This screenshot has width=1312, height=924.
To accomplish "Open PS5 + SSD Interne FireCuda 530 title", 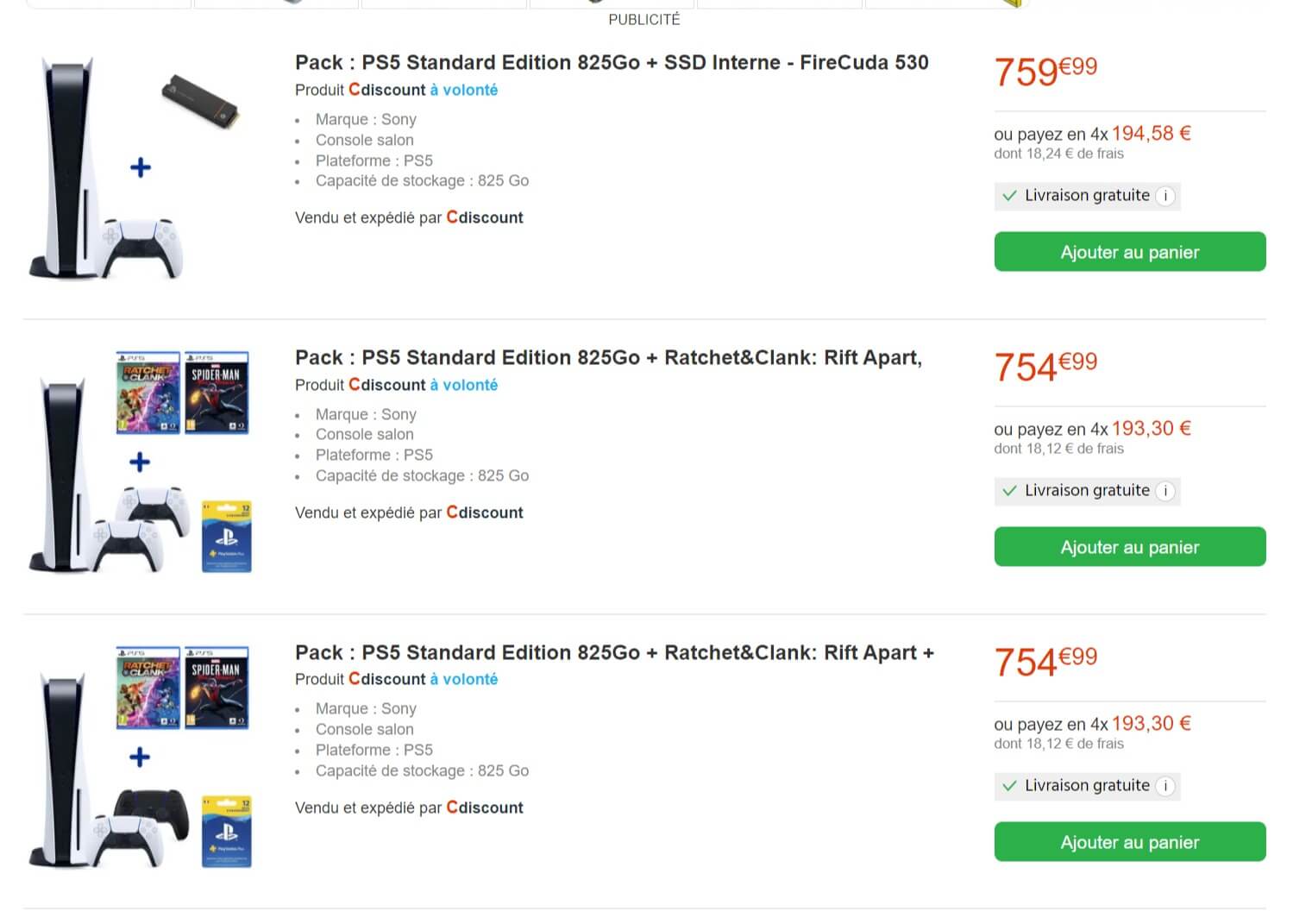I will click(x=611, y=63).
